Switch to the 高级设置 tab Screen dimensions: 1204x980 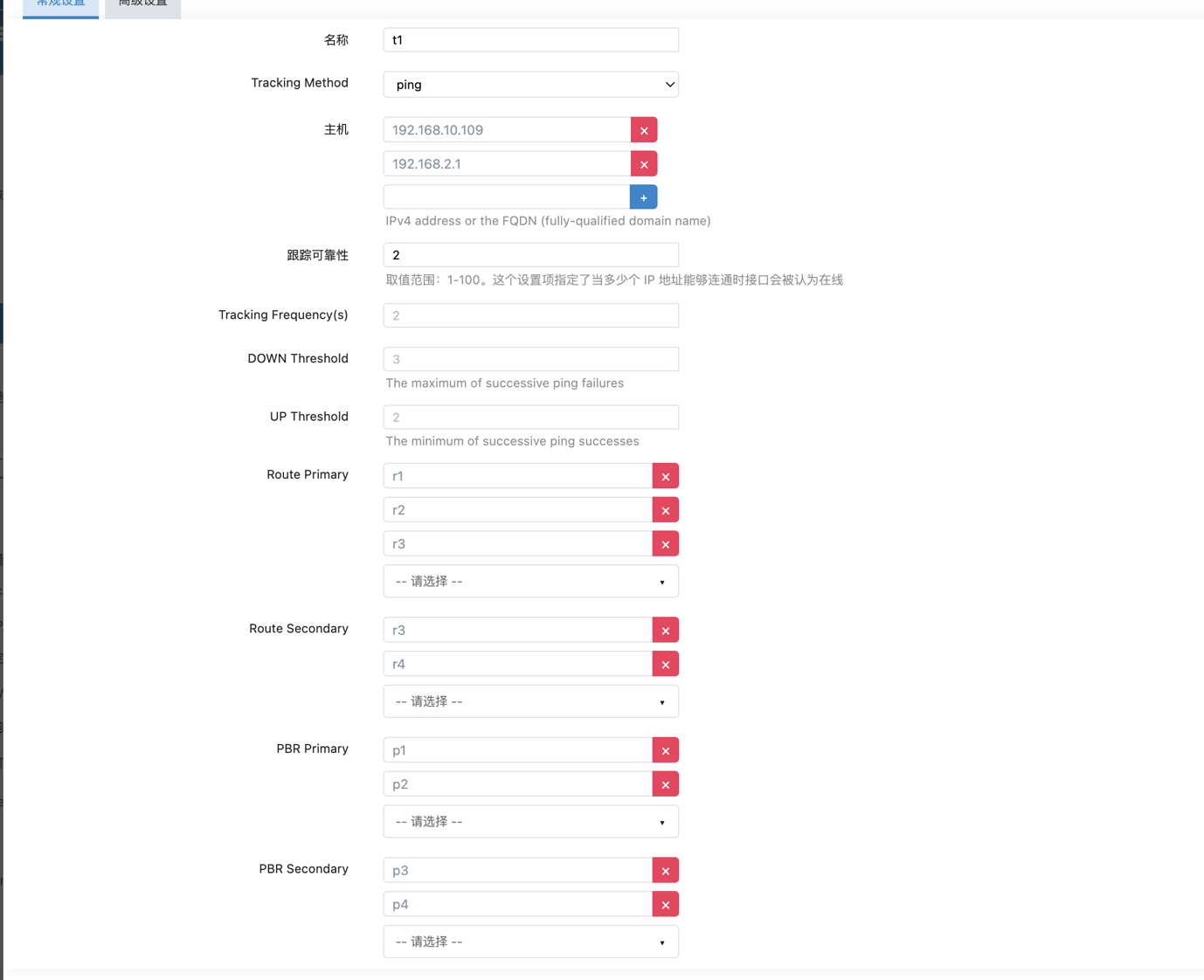point(142,5)
